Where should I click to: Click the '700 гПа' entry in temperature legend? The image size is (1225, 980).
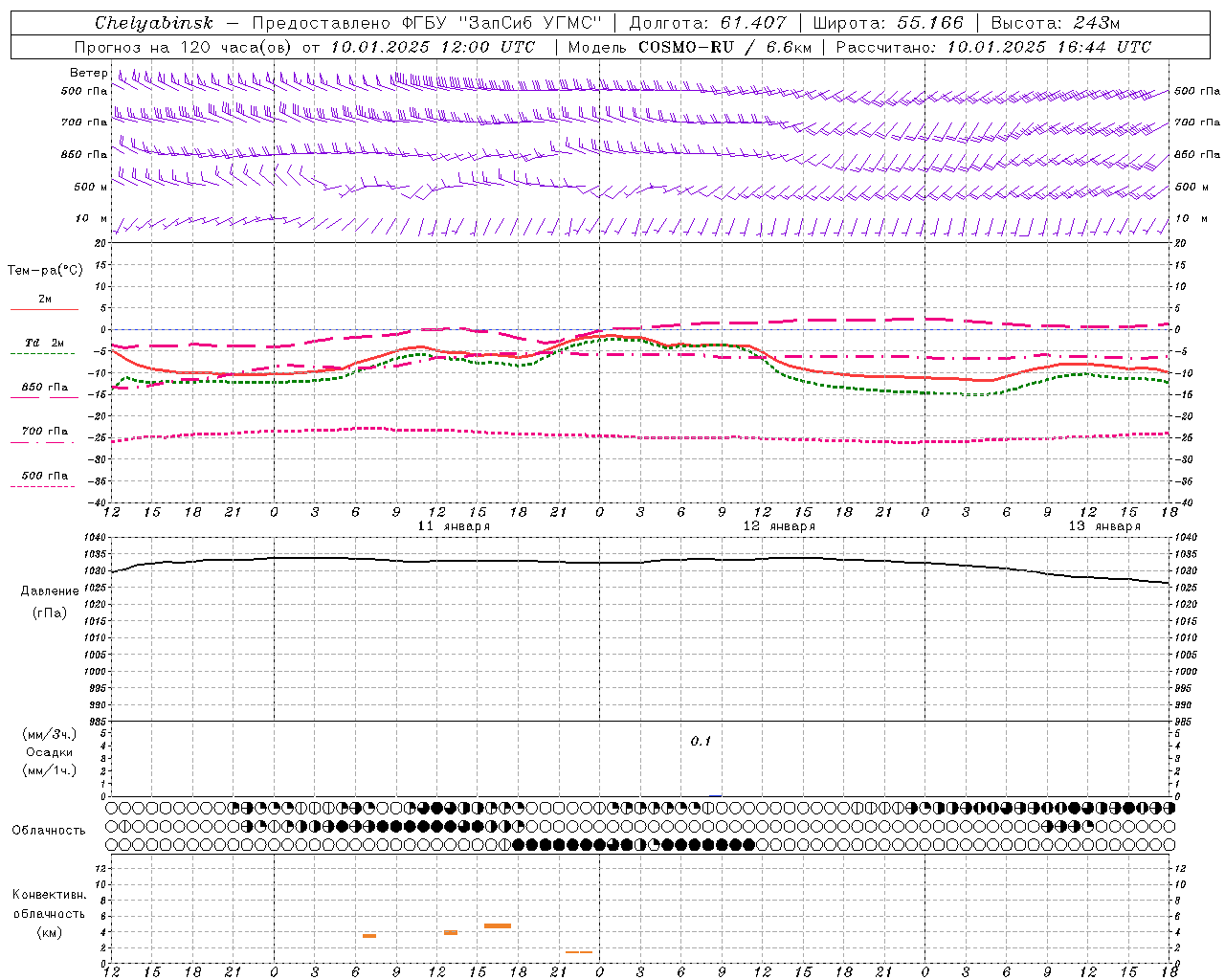point(45,432)
